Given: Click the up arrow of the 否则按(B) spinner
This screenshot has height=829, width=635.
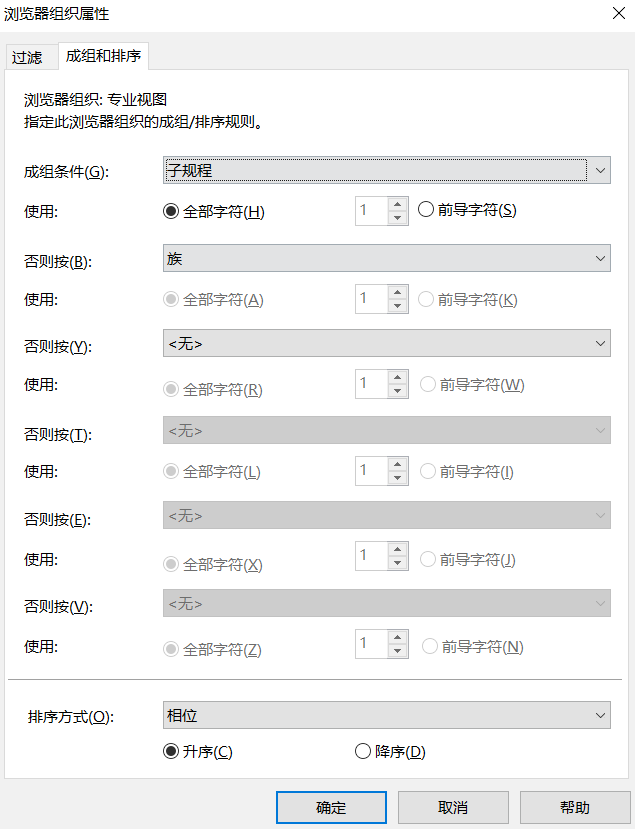Looking at the screenshot, I should (x=397, y=292).
